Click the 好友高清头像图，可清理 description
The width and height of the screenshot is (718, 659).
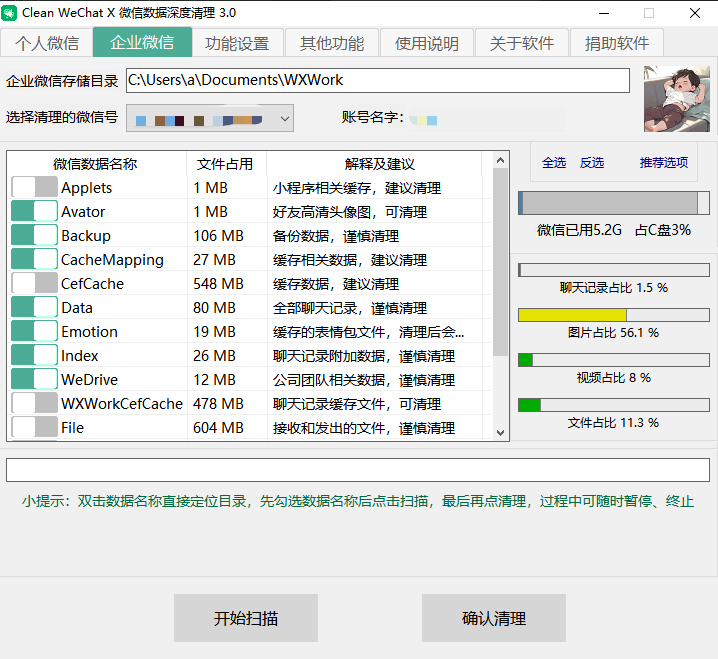click(x=350, y=212)
